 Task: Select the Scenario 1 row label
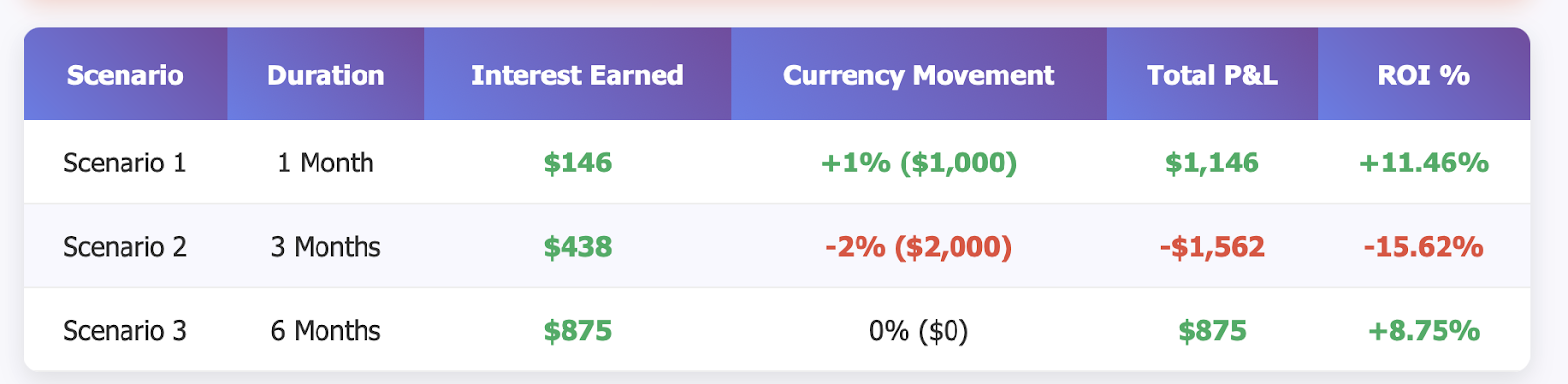[124, 163]
